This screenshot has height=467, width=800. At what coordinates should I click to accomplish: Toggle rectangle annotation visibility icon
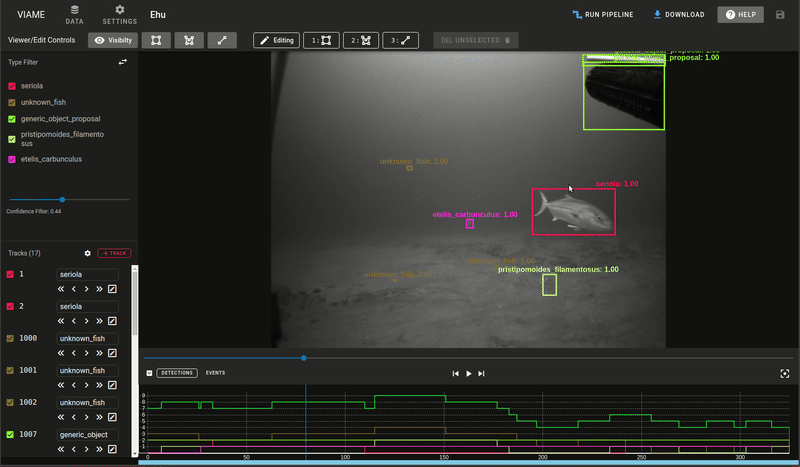click(155, 40)
